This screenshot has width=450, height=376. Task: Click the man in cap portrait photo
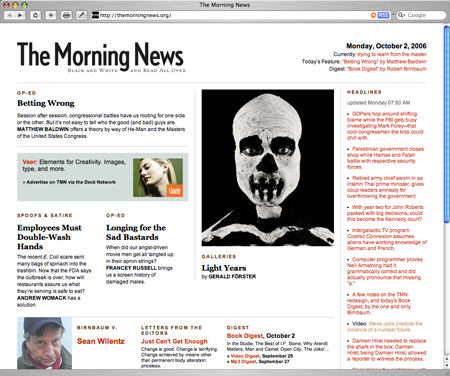coord(44,343)
